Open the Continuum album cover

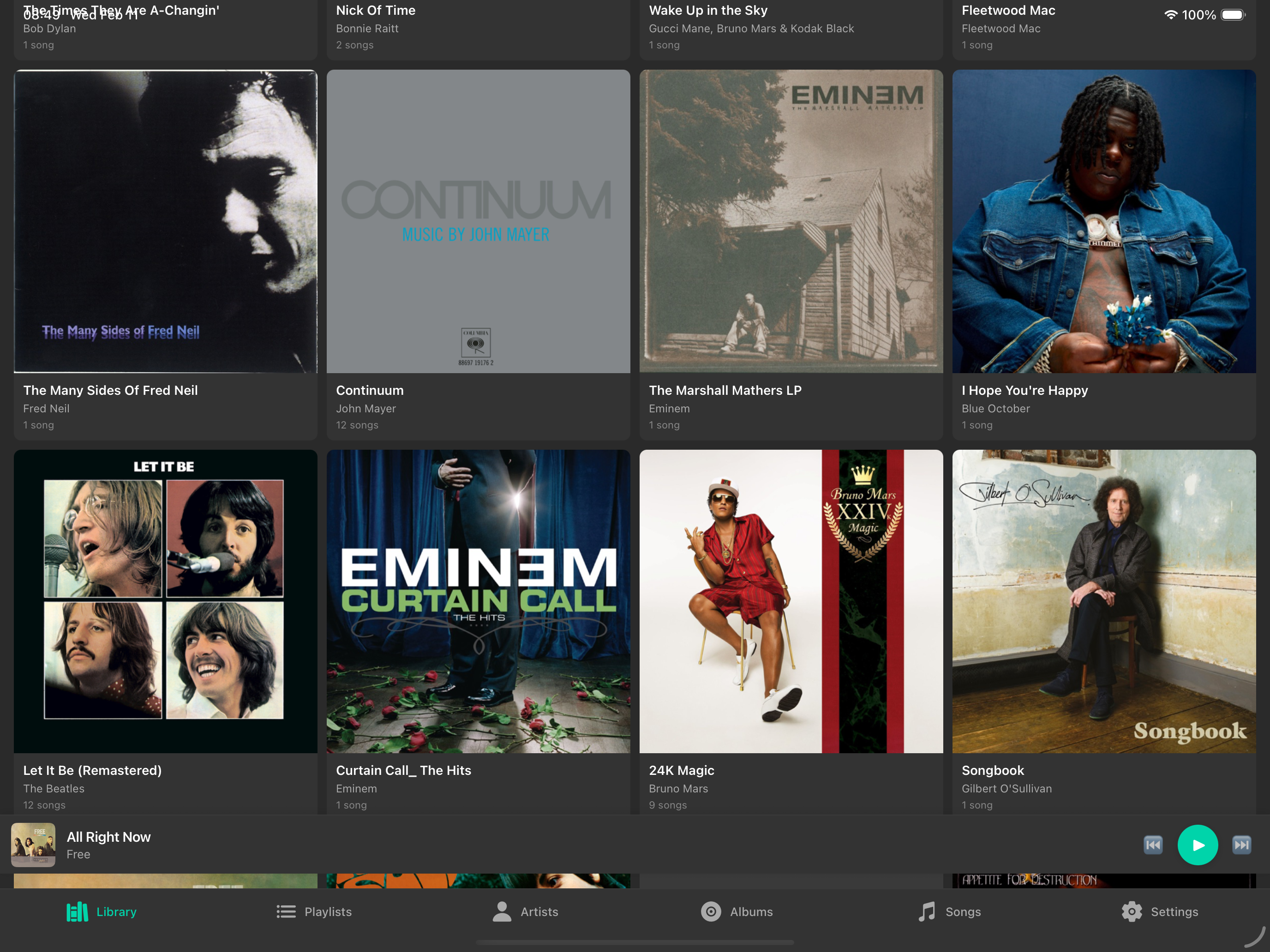(x=478, y=221)
